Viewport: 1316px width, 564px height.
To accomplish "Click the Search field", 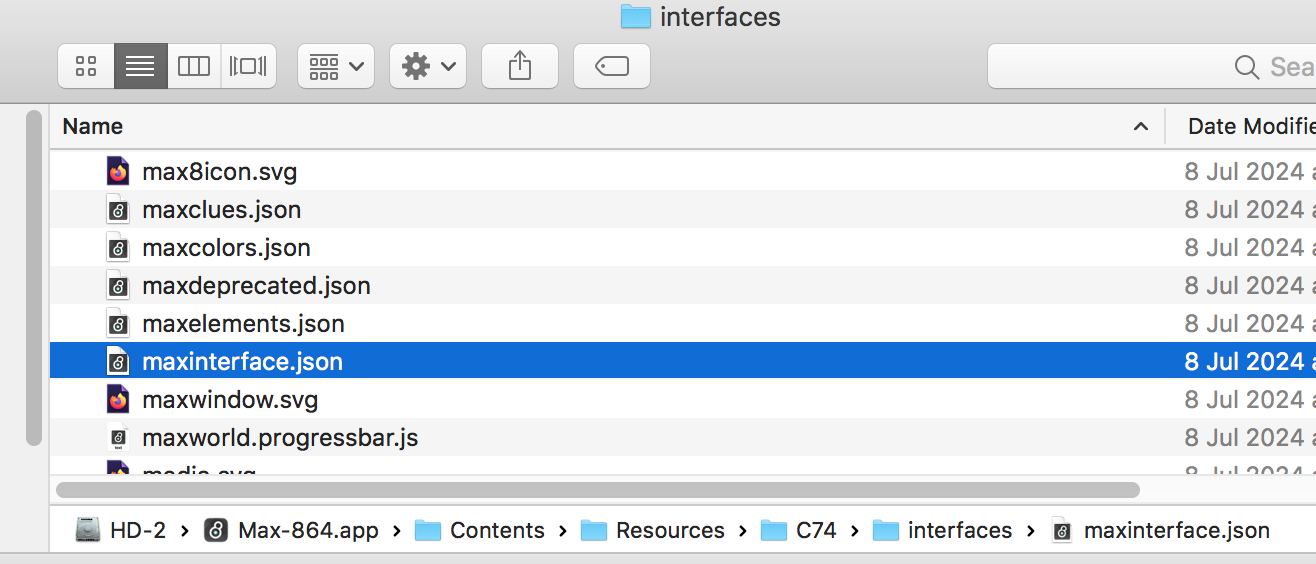I will pyautogui.click(x=1150, y=67).
